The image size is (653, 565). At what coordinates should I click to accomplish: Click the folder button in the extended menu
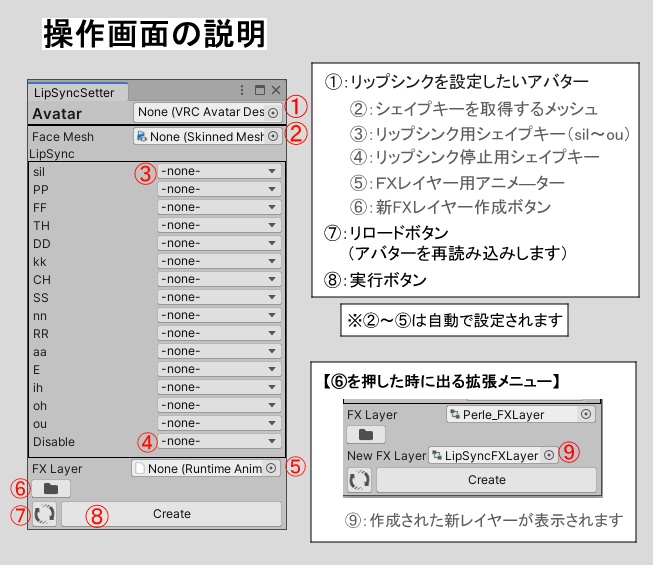[366, 435]
